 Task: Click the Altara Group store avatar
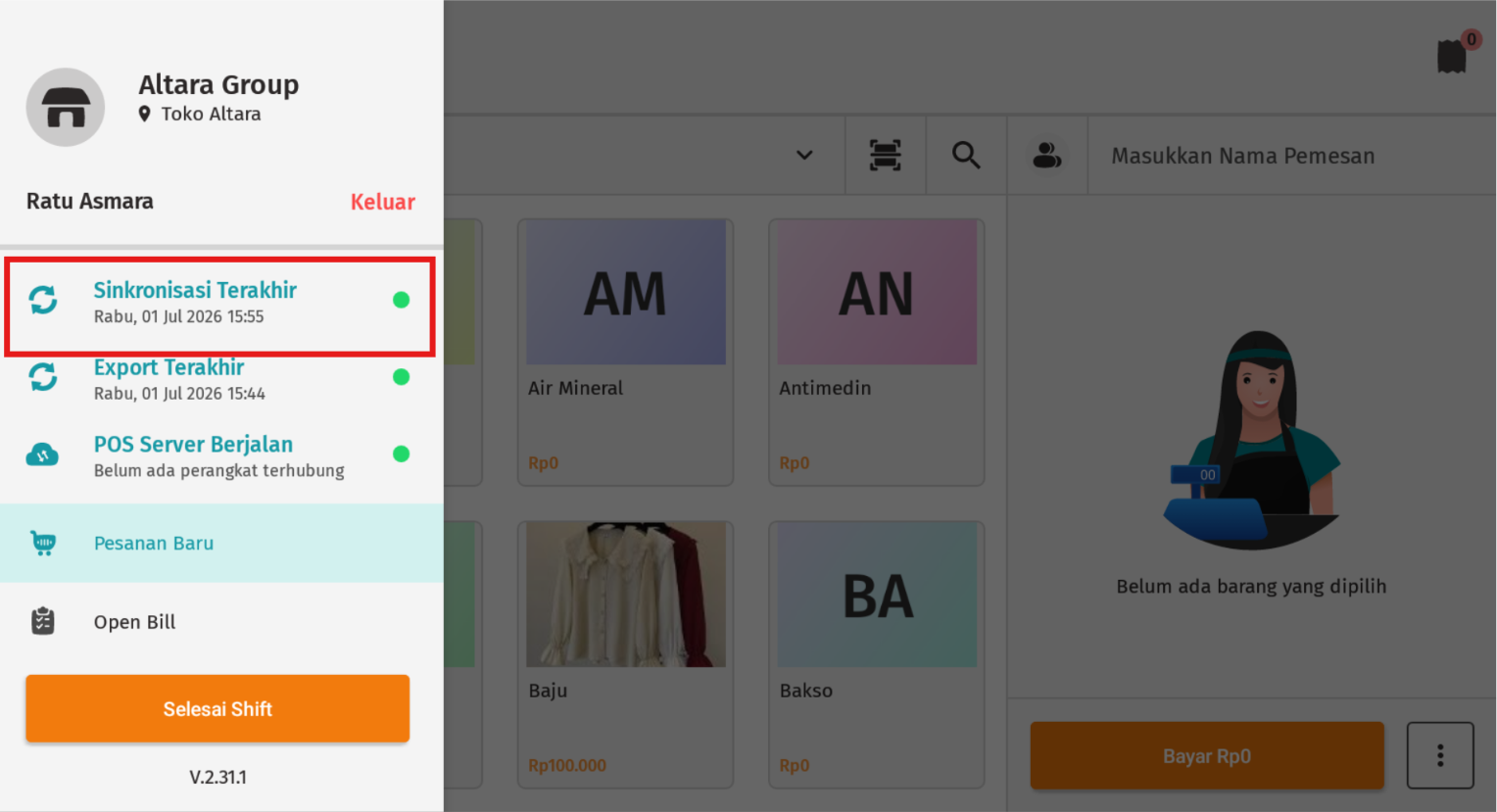pos(66,107)
